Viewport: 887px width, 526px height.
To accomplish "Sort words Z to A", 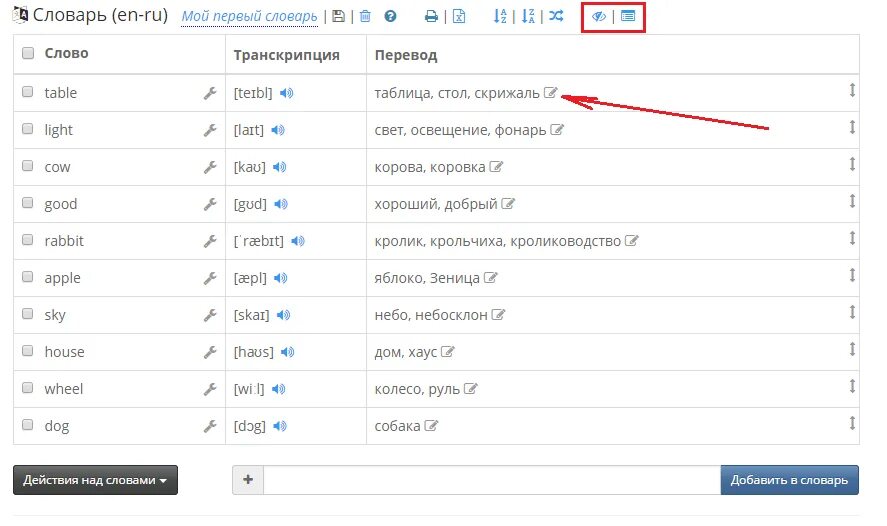I will click(x=528, y=16).
